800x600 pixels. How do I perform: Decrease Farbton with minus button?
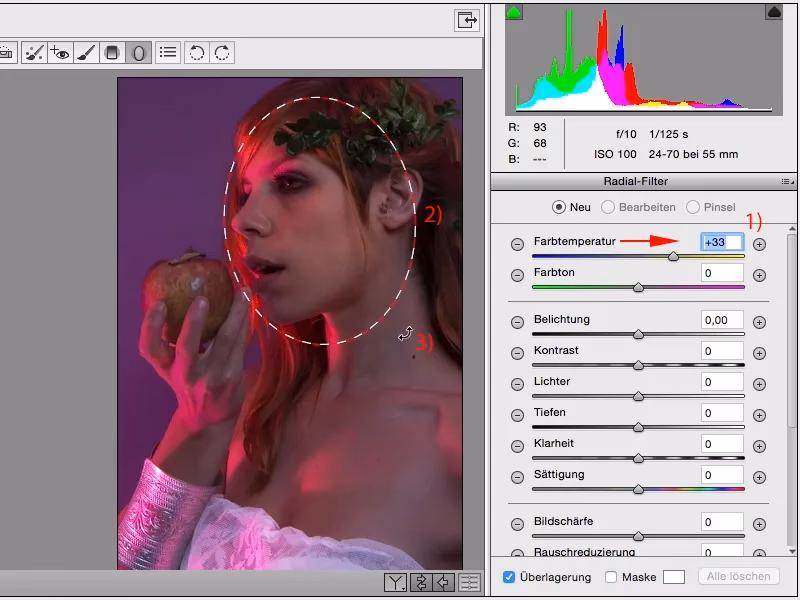click(517, 276)
